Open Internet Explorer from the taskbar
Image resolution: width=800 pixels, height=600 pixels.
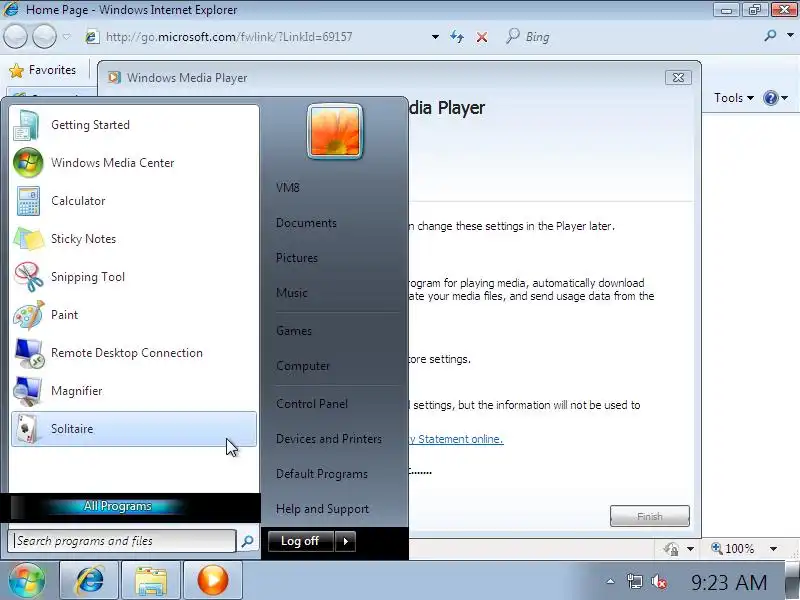tap(89, 580)
